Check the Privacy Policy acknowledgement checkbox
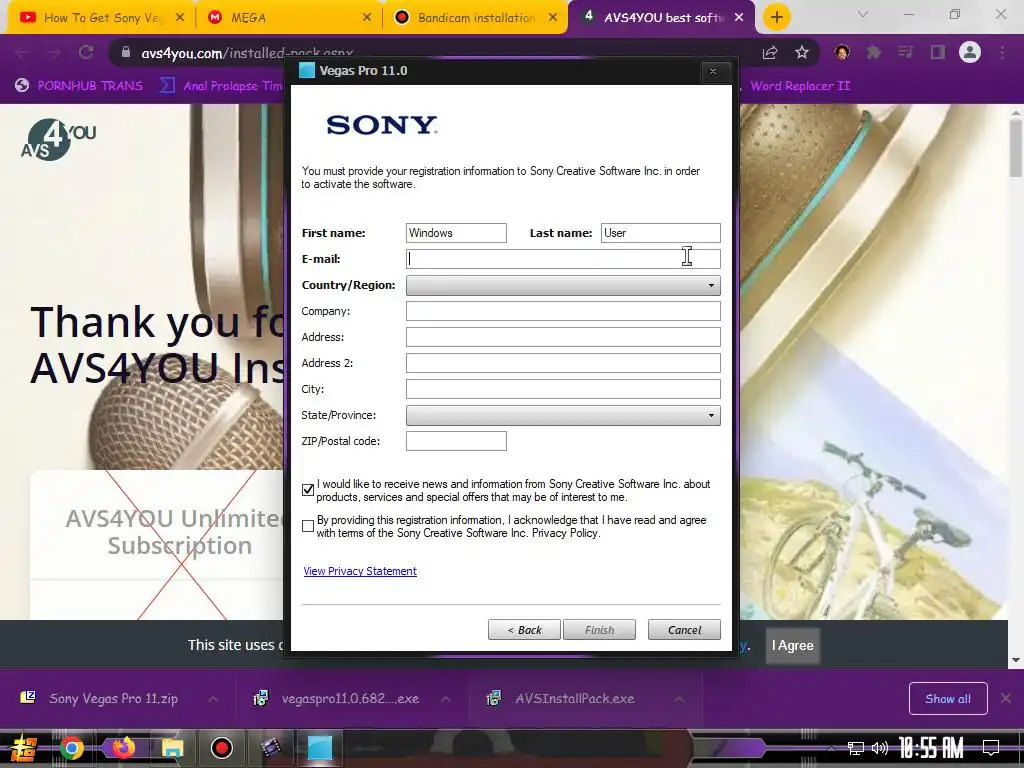This screenshot has height=768, width=1024. pyautogui.click(x=308, y=526)
